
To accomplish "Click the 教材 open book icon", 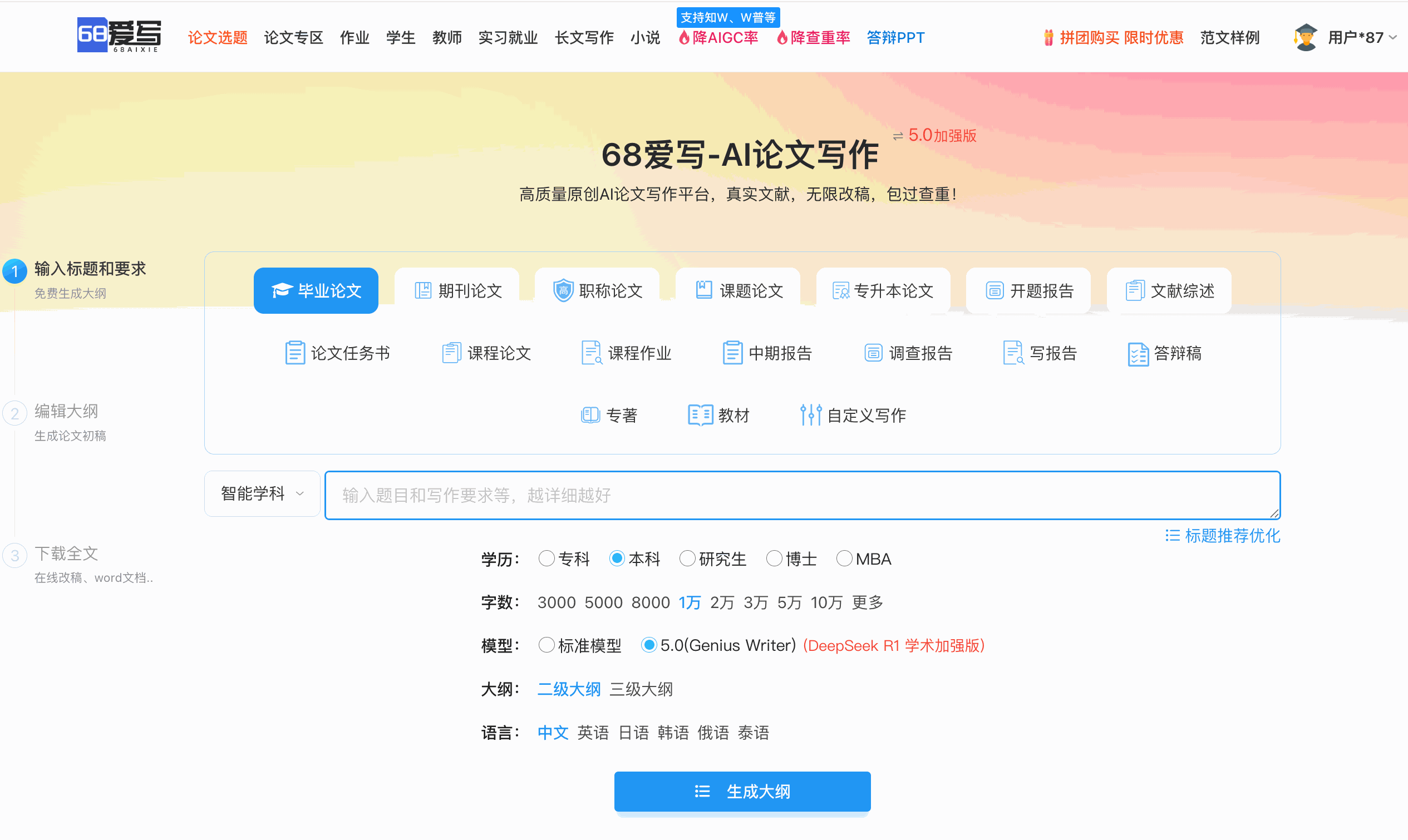I will pyautogui.click(x=700, y=415).
